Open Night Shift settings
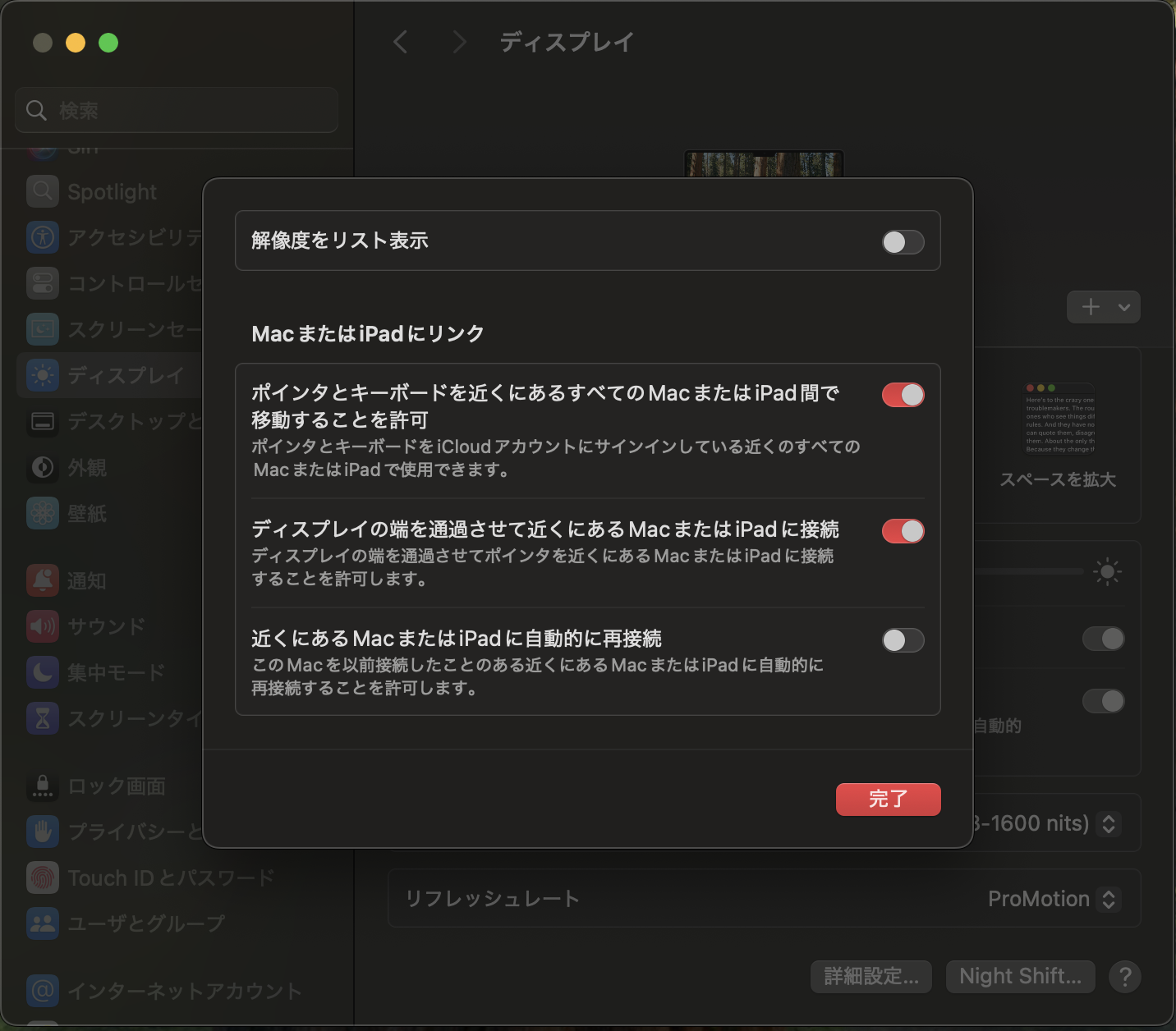 point(1020,976)
